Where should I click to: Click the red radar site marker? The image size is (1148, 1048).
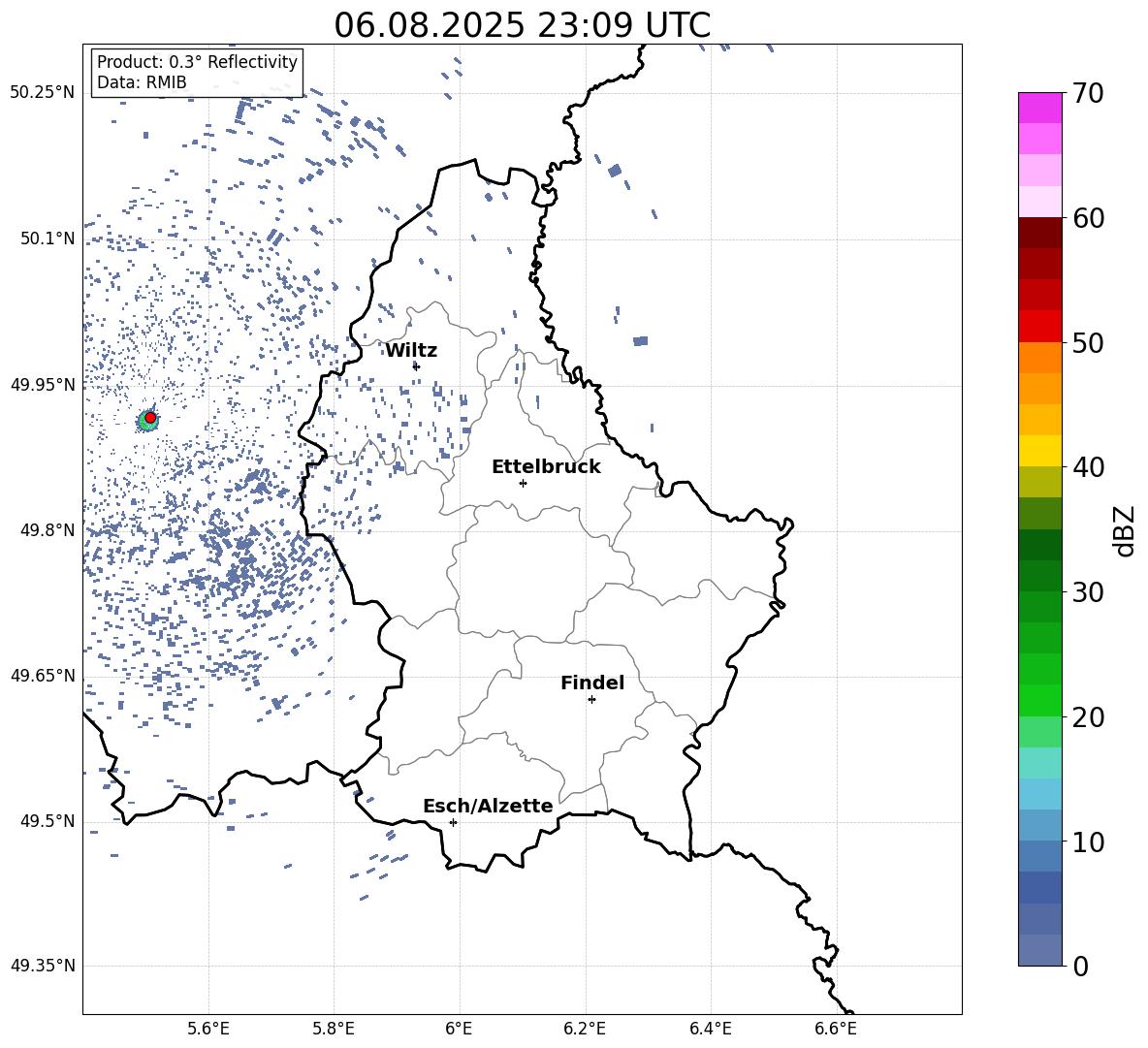point(150,418)
